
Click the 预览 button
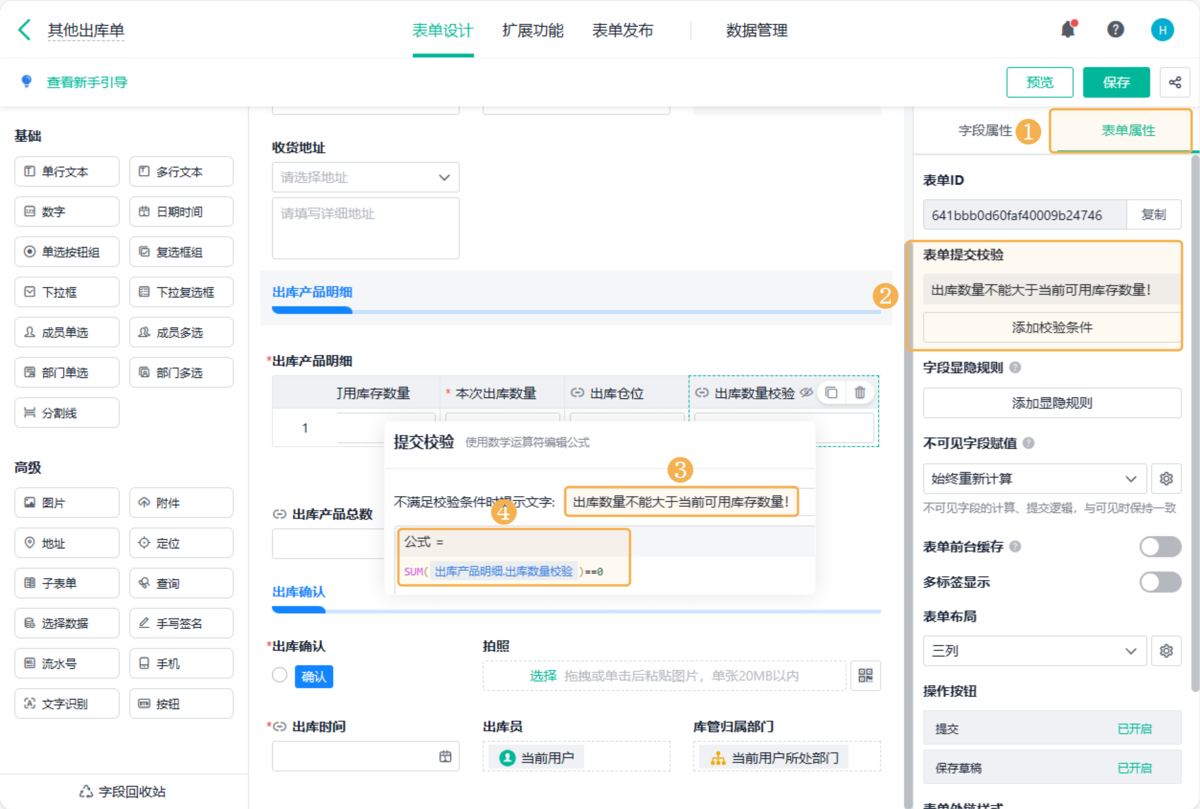tap(1043, 82)
